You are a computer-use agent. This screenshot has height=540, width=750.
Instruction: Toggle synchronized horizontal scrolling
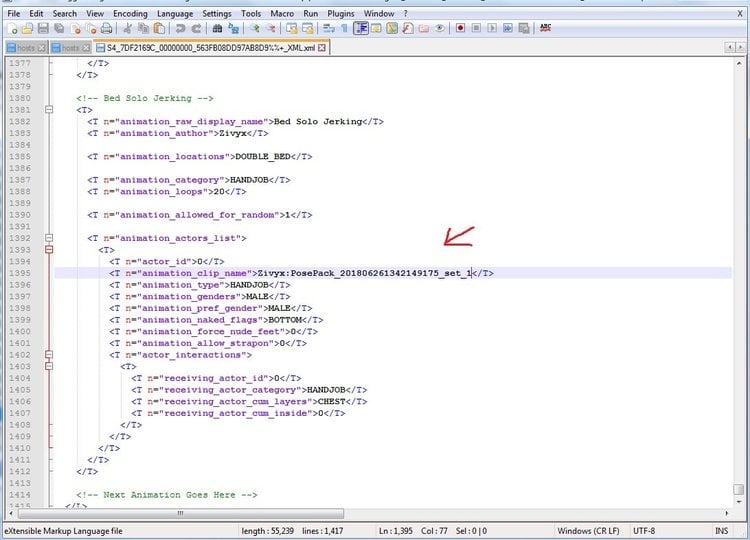(307, 29)
